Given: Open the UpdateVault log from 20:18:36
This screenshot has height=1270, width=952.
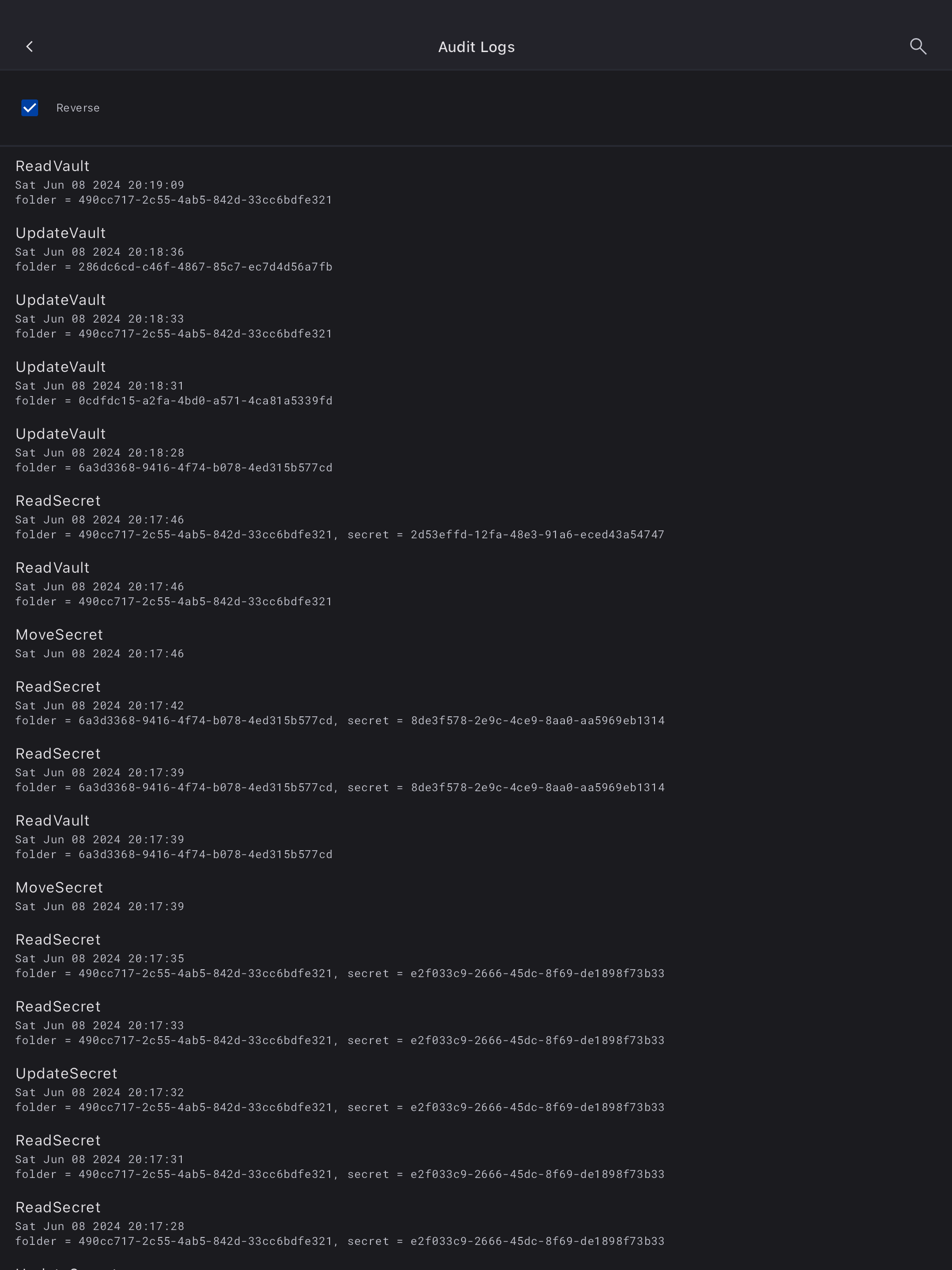Looking at the screenshot, I should 172,250.
